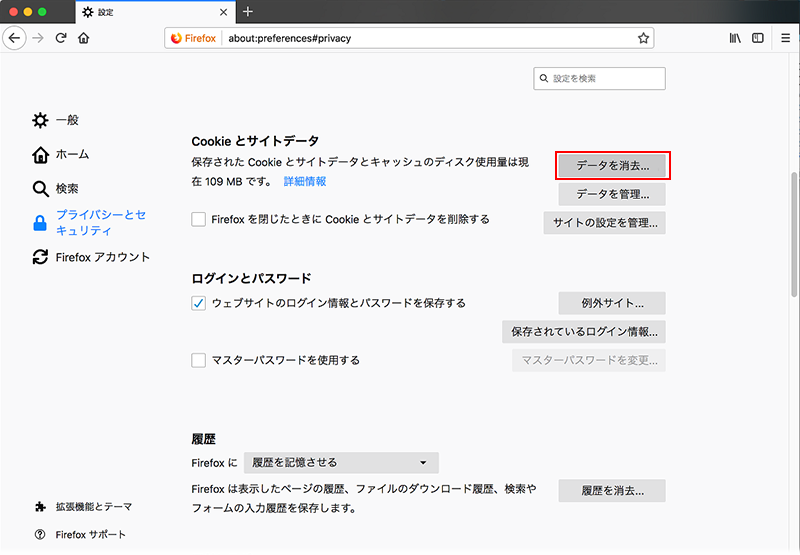This screenshot has width=800, height=555.
Task: Go to the home page icon in the toolbar
Action: coord(84,38)
